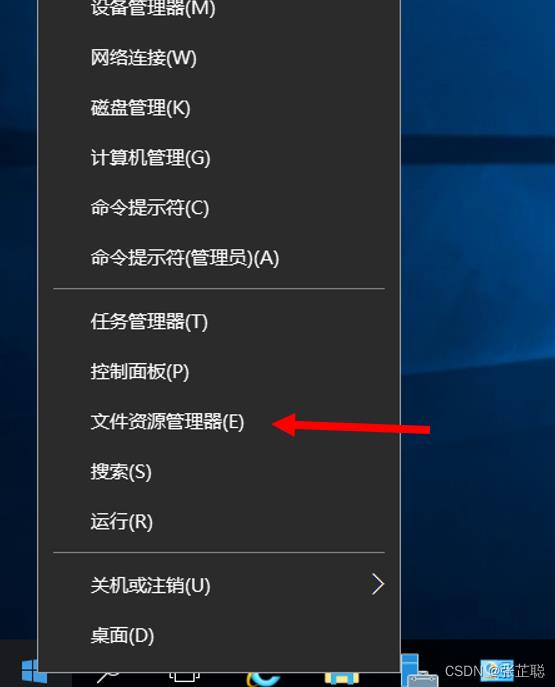Screen dimensions: 555x687
Task: Open 任务管理器(T)
Action: [x=219, y=322]
